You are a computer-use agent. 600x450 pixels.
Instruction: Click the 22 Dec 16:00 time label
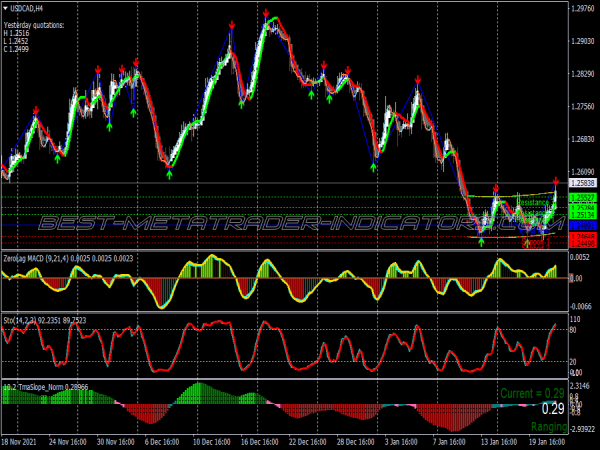(308, 442)
